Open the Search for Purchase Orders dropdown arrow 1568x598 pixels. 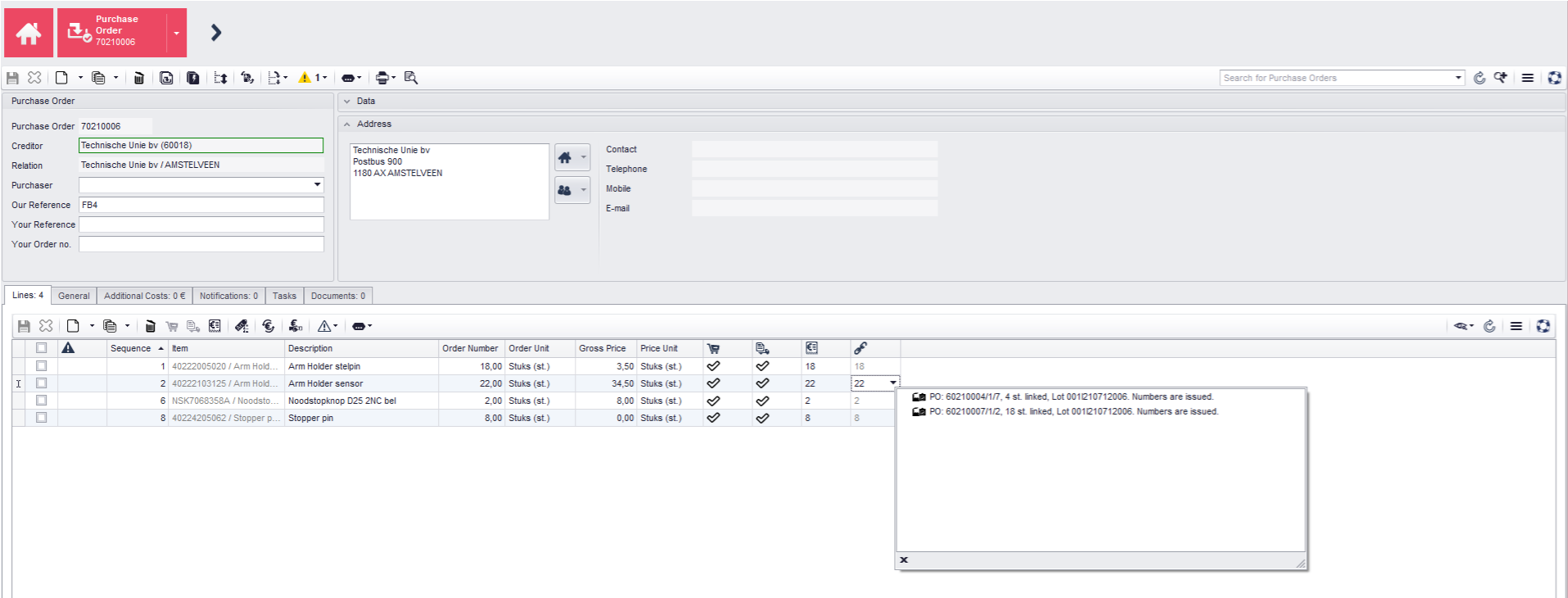1458,78
